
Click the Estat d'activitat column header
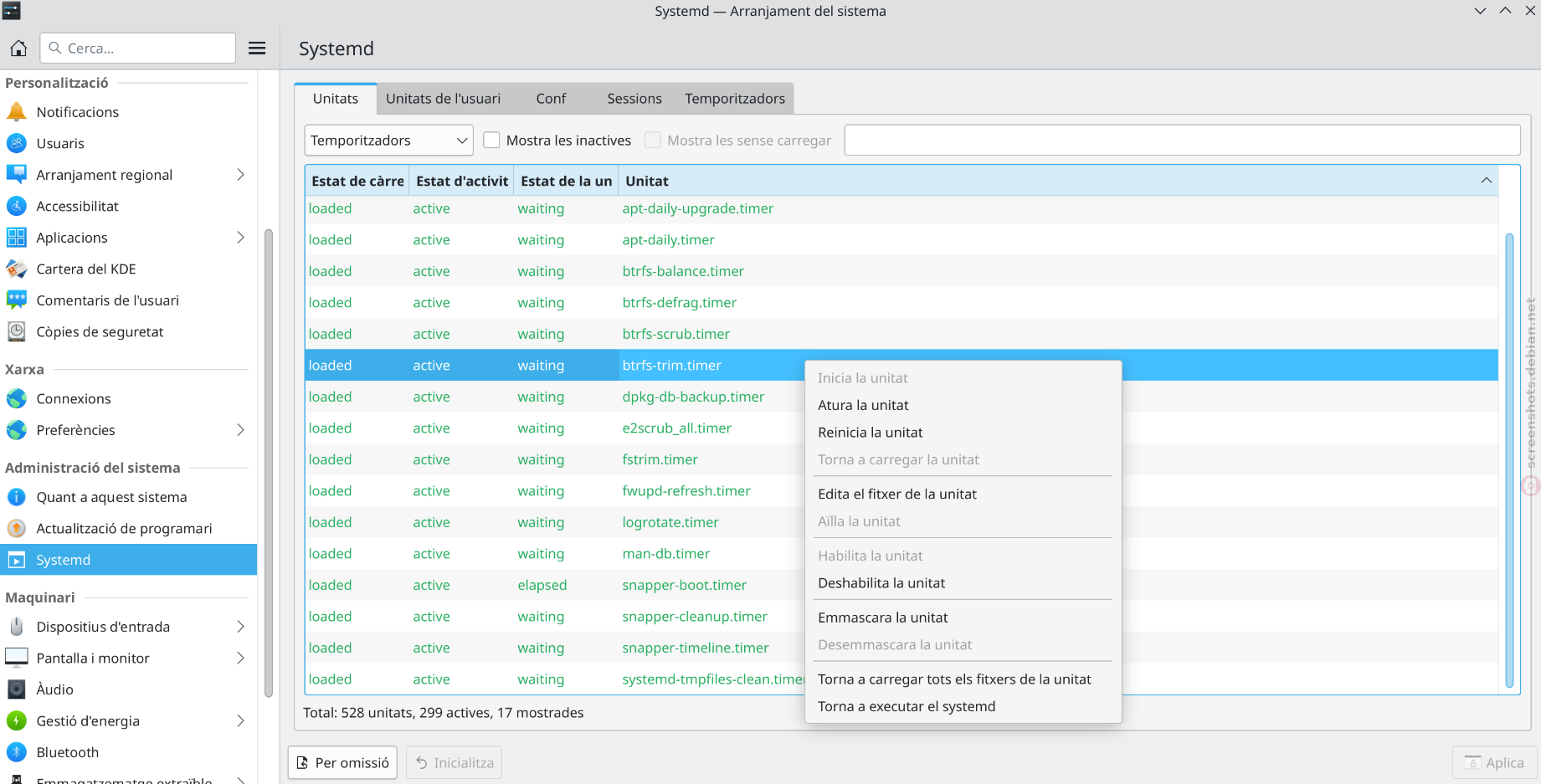(462, 181)
